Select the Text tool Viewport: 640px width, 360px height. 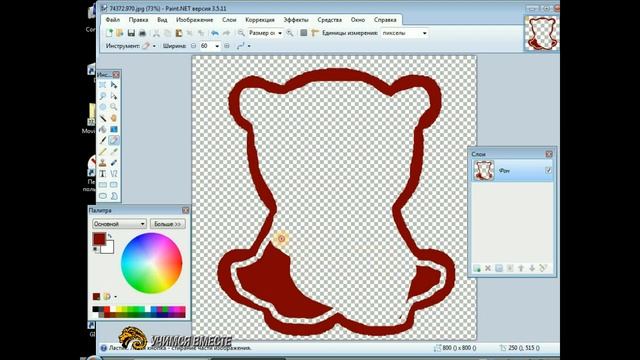click(x=102, y=173)
